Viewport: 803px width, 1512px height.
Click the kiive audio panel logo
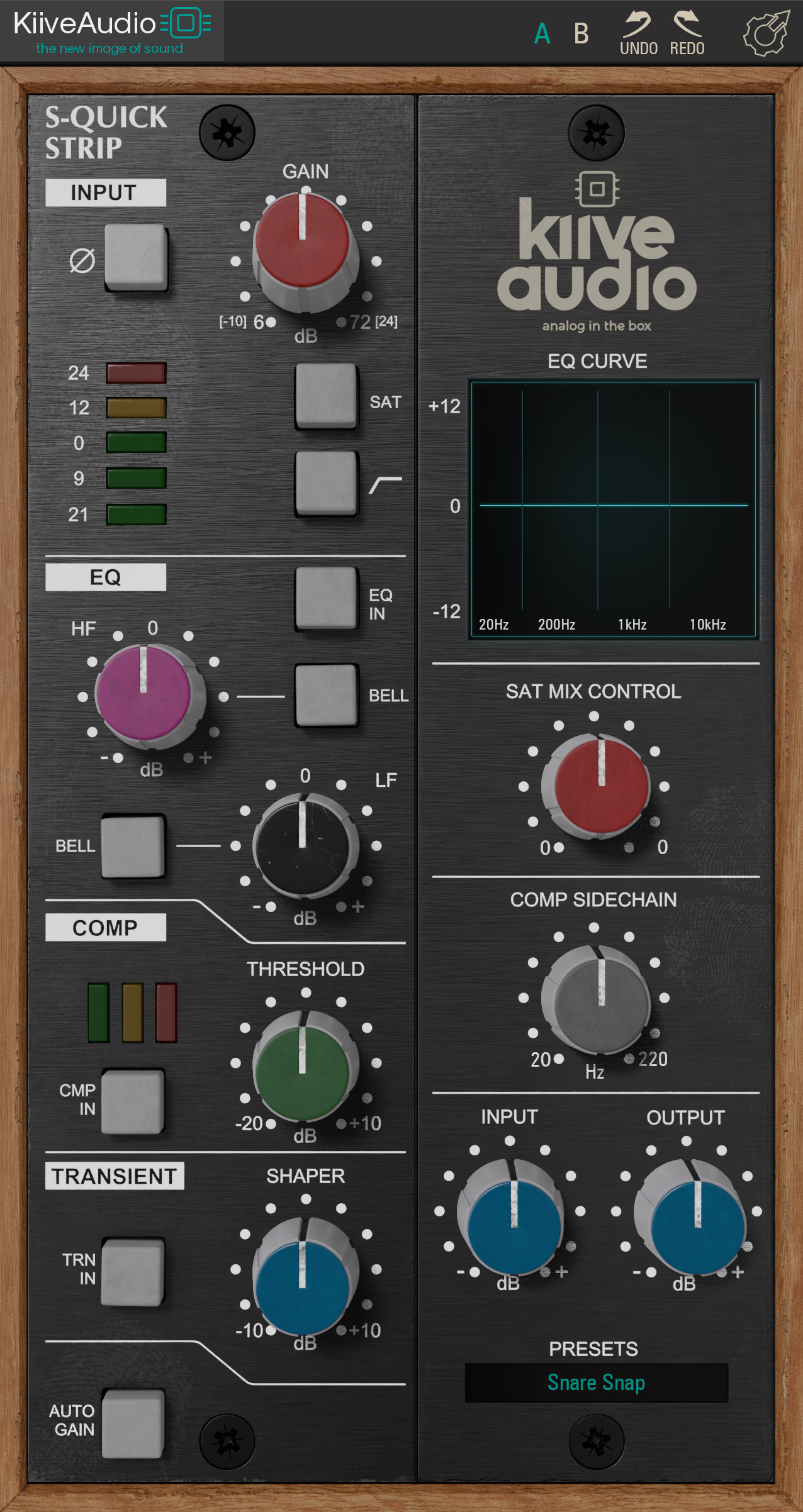(597, 252)
